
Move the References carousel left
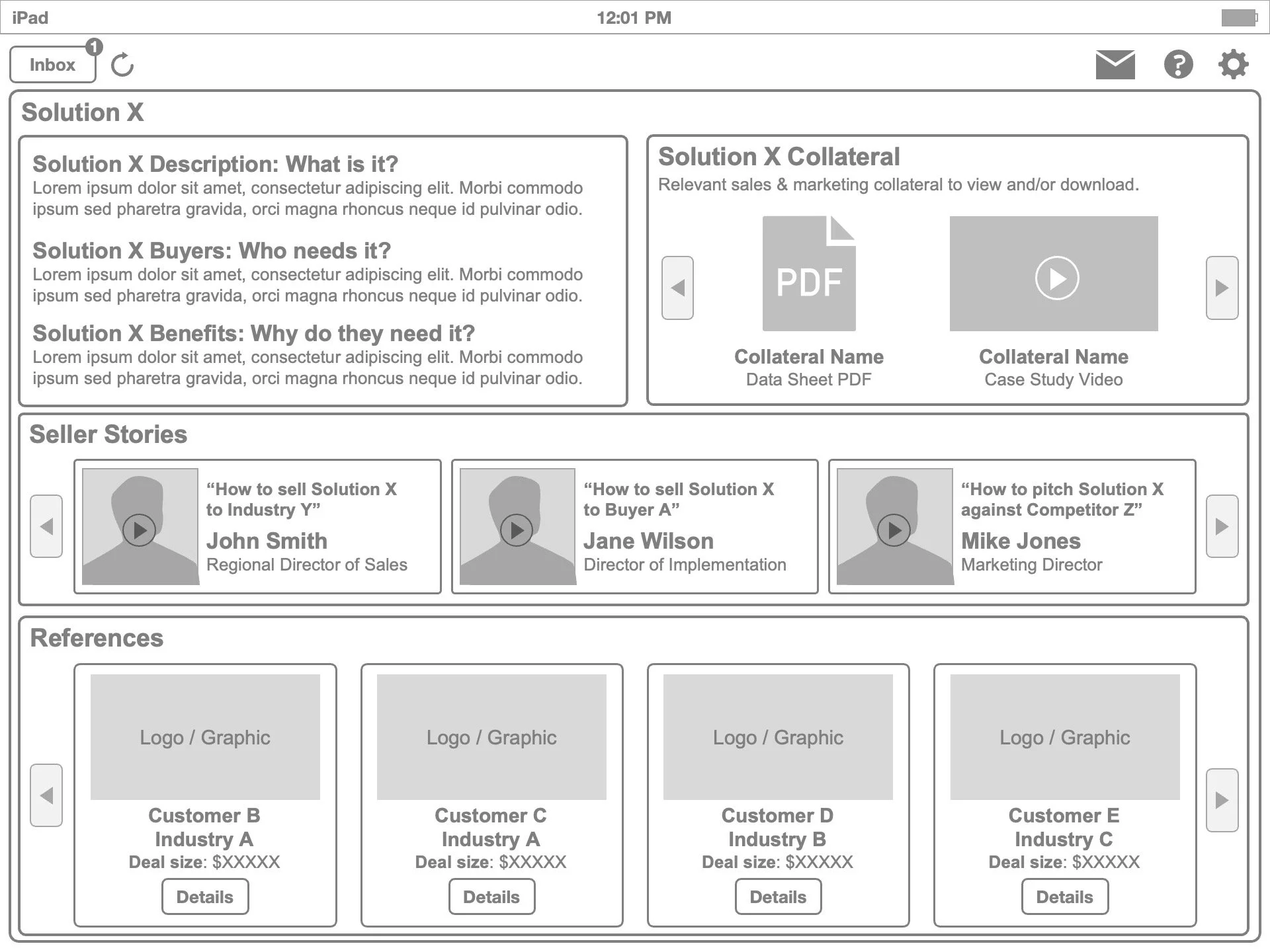pyautogui.click(x=46, y=795)
